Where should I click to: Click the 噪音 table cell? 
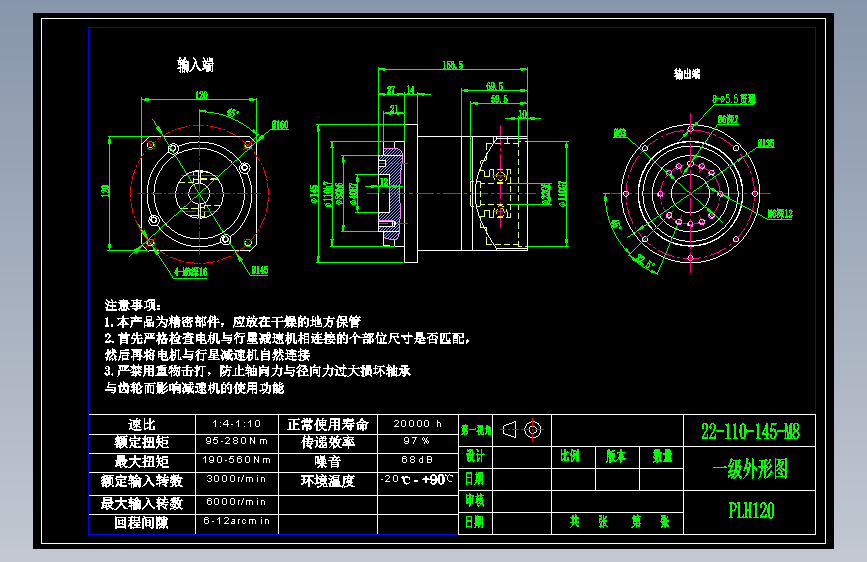pyautogui.click(x=328, y=461)
